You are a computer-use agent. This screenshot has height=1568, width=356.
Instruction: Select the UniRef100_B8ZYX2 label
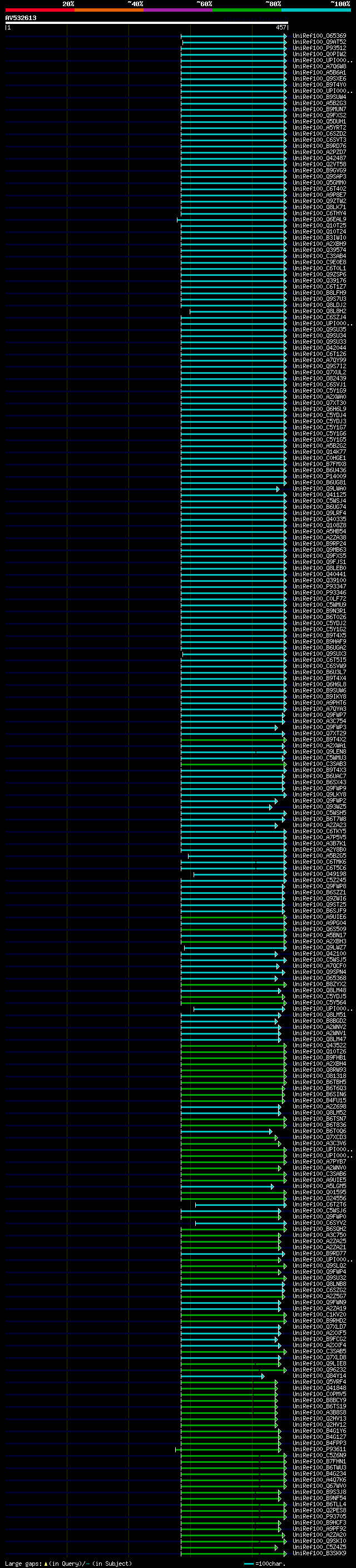coord(319,985)
